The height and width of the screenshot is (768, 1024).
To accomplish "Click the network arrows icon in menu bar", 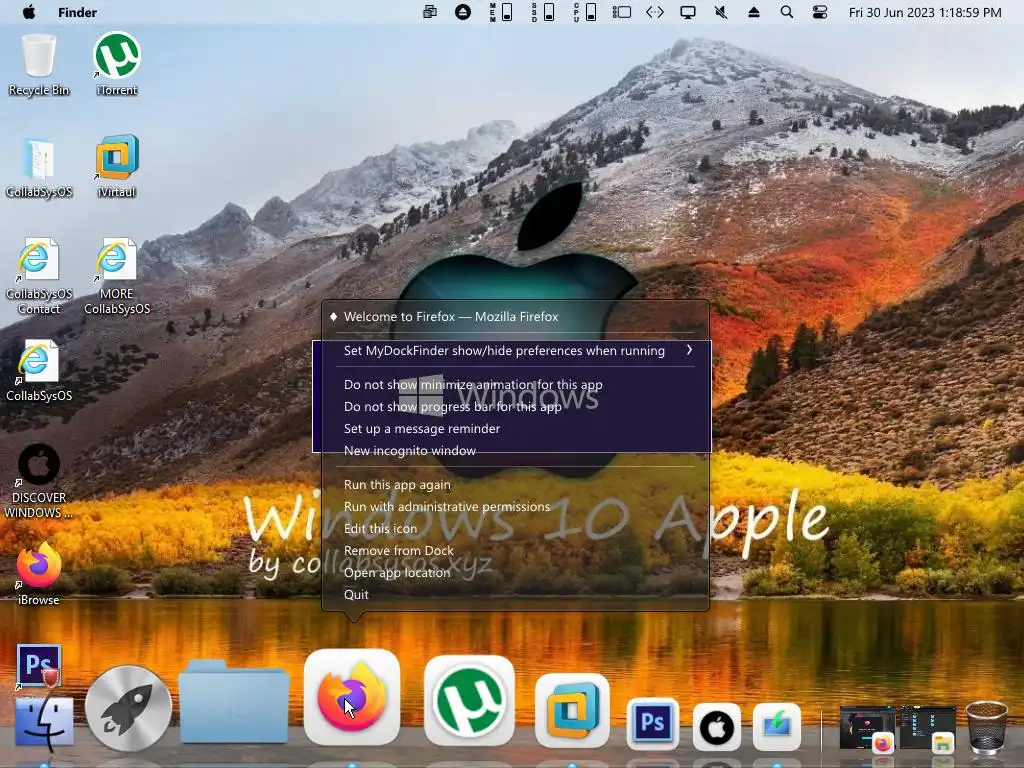I will (654, 12).
